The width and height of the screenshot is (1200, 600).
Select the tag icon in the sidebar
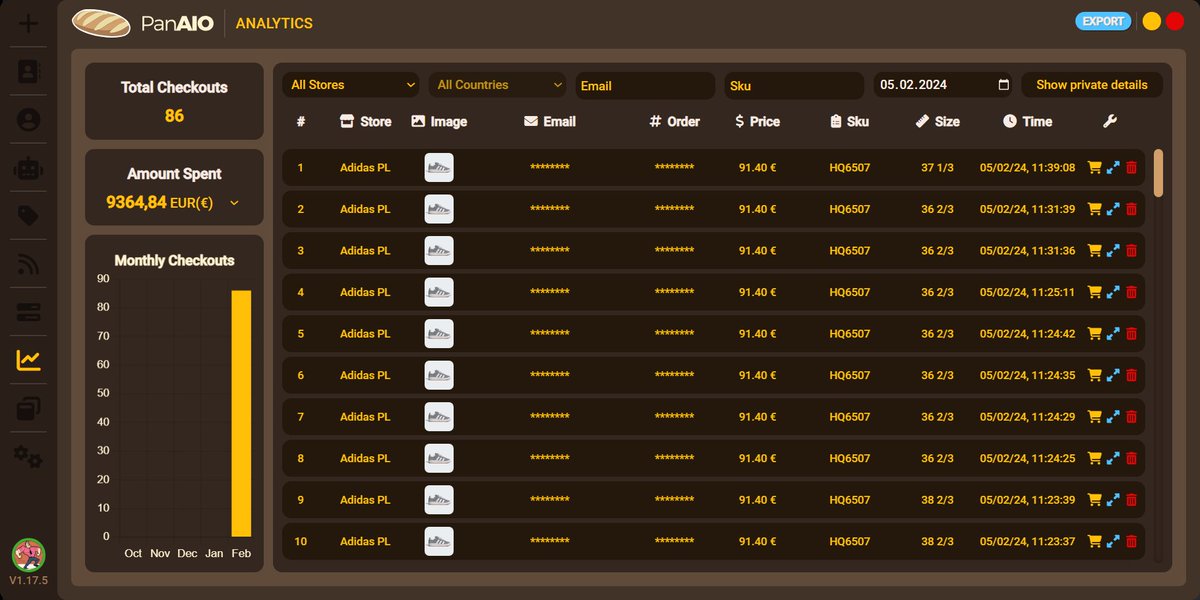(x=27, y=216)
